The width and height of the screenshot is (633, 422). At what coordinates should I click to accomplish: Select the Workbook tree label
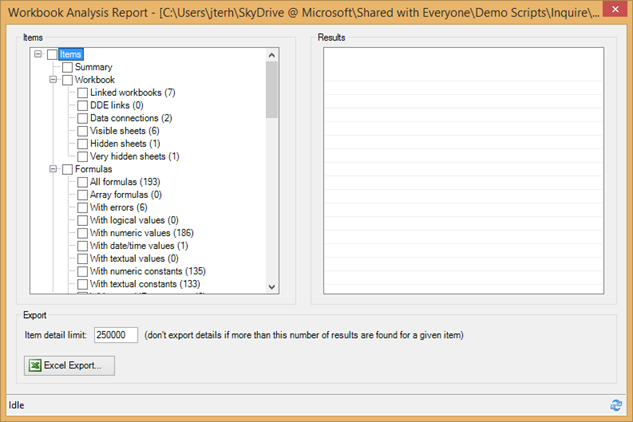point(95,80)
